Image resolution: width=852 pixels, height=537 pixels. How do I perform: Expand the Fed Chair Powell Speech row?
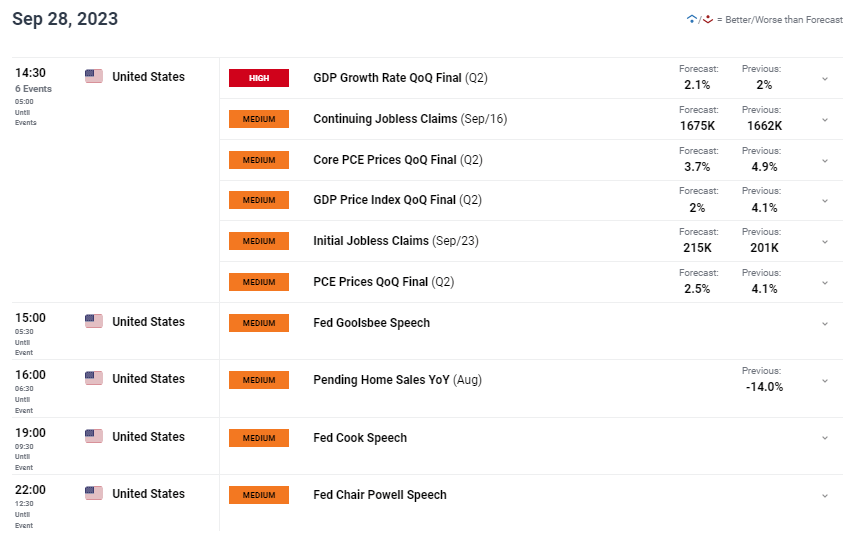pyautogui.click(x=825, y=496)
